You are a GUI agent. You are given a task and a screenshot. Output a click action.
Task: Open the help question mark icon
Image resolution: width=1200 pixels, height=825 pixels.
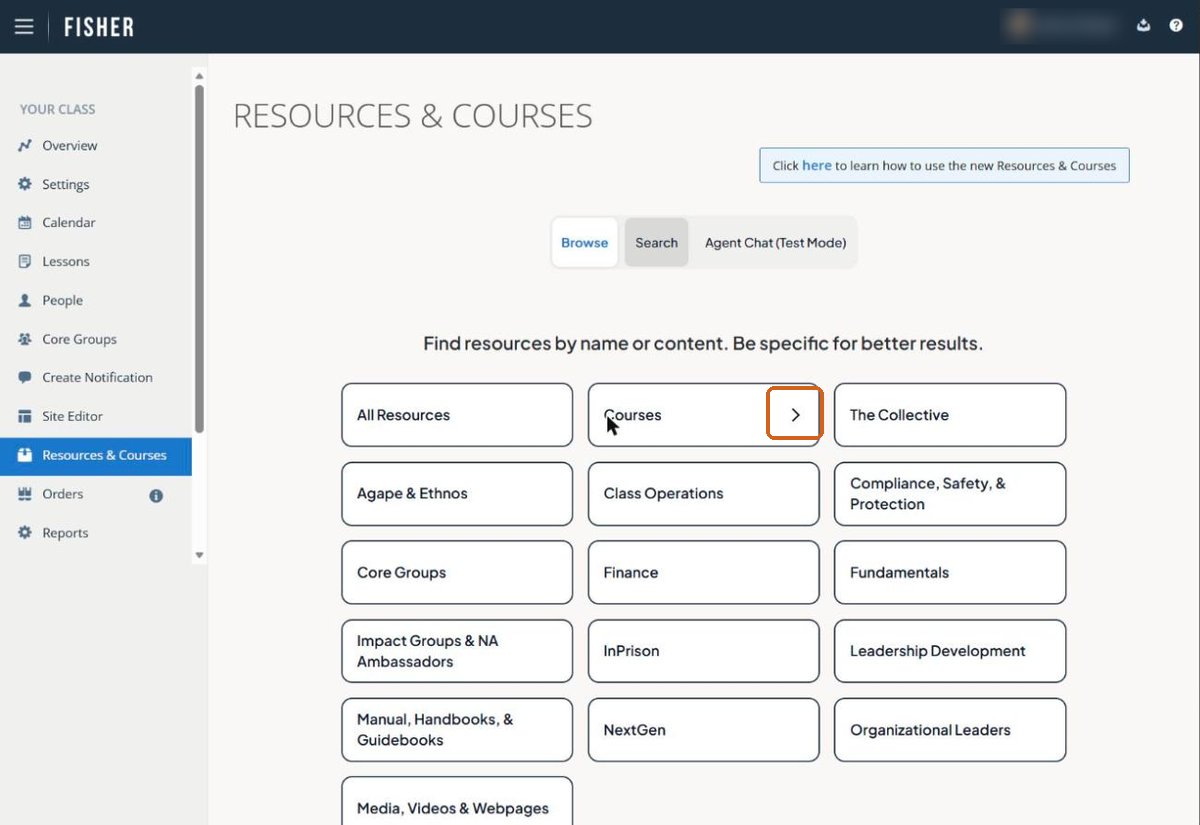[1176, 26]
